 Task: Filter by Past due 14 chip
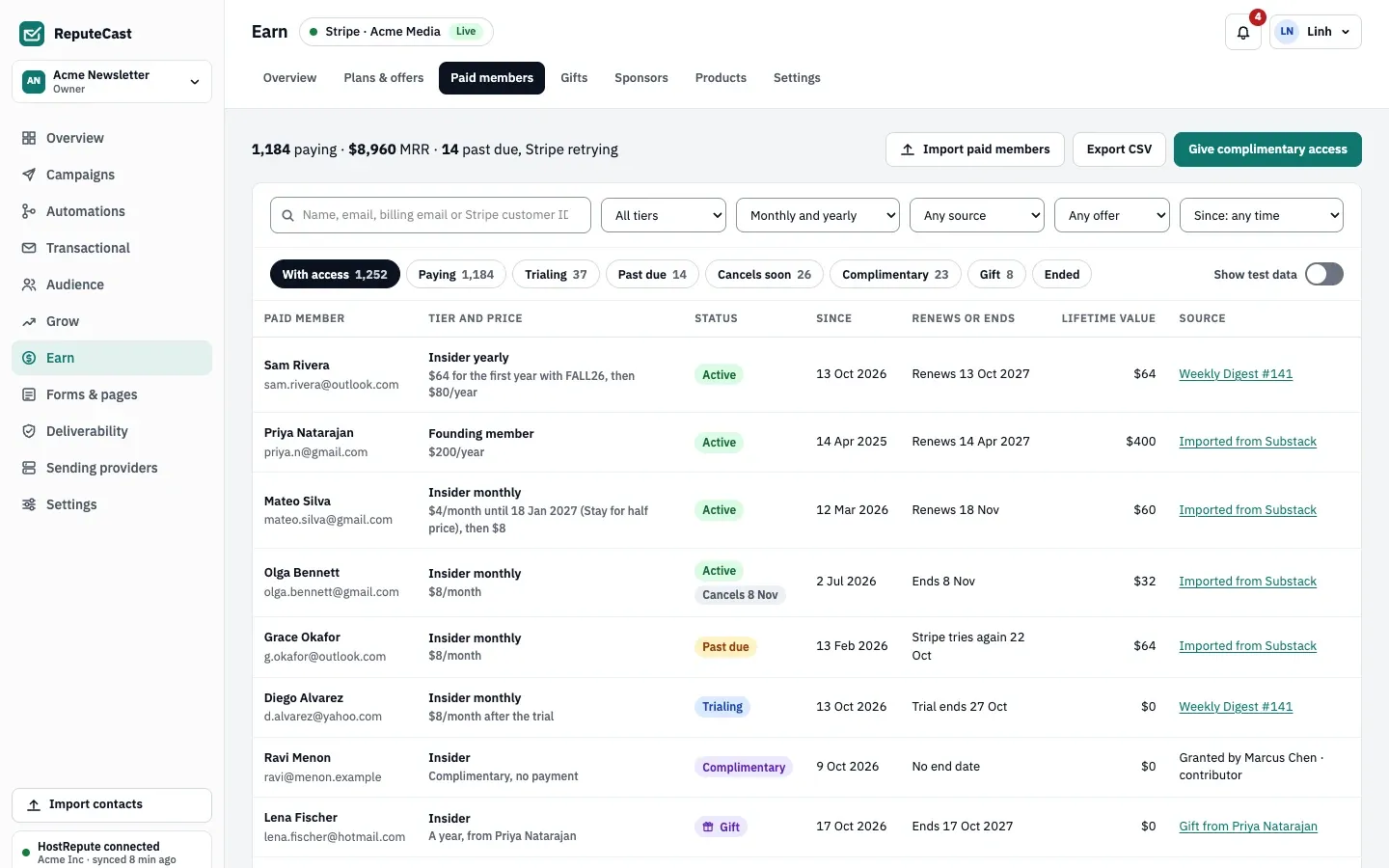pyautogui.click(x=652, y=275)
